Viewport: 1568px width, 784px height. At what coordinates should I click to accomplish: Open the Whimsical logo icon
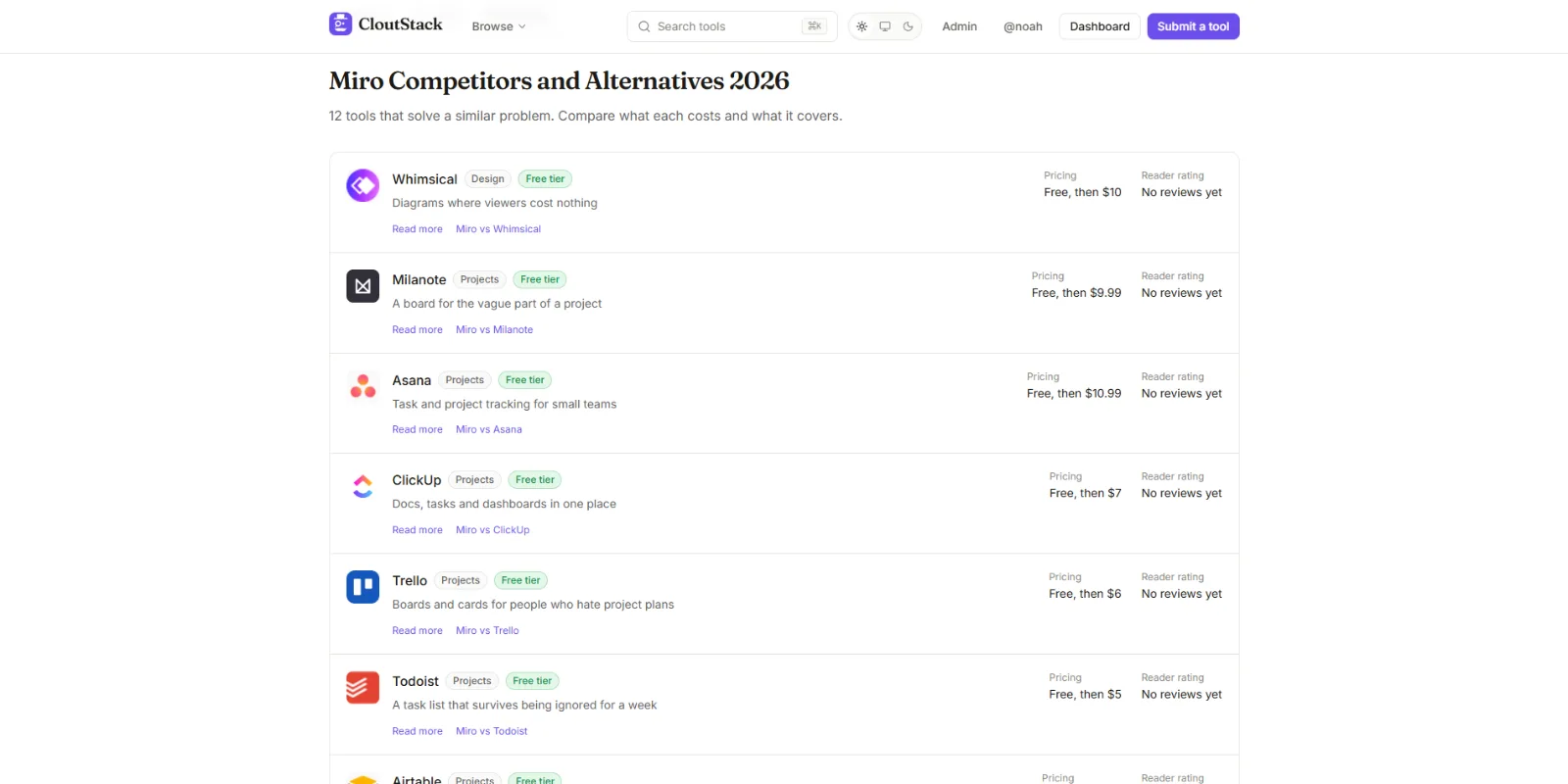coord(363,185)
